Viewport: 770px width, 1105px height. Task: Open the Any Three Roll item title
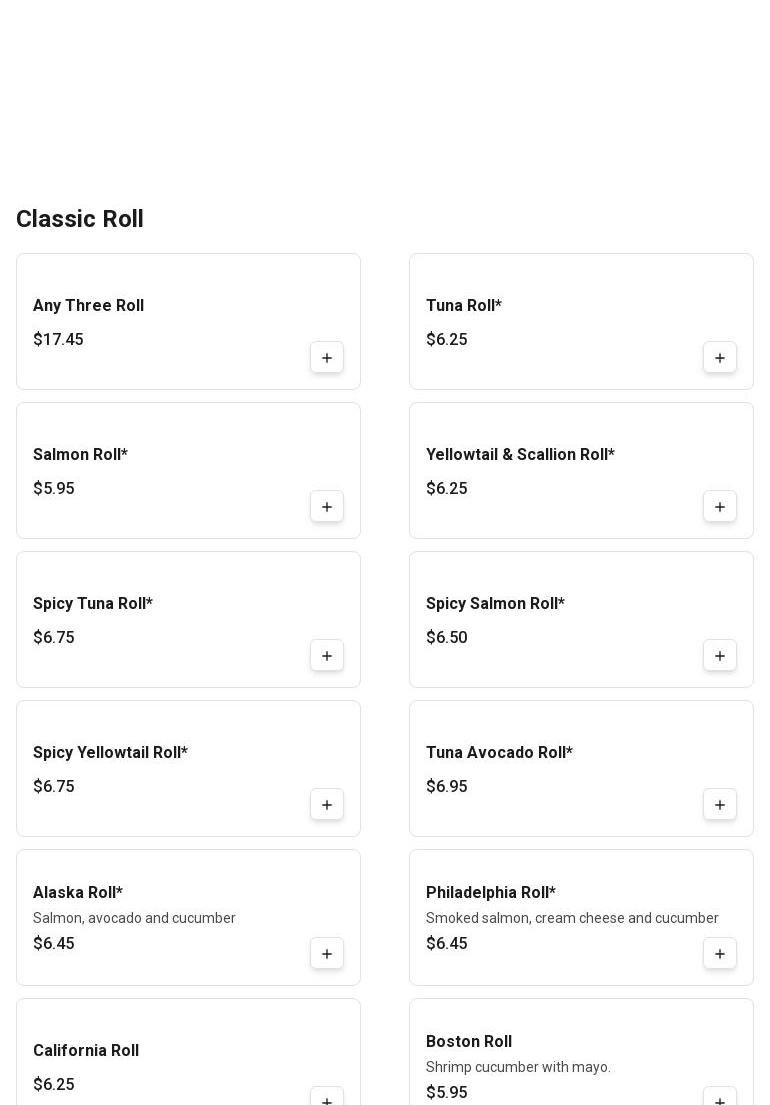pyautogui.click(x=88, y=306)
